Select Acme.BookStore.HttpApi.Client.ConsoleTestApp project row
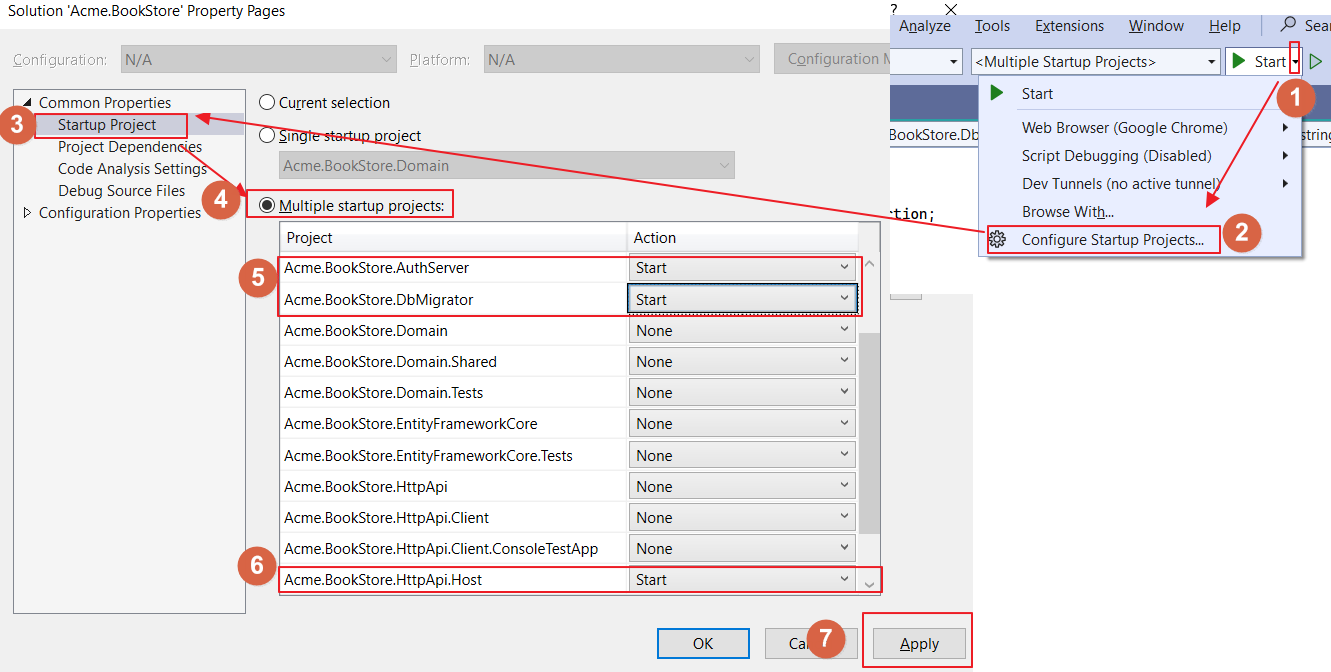This screenshot has height=672, width=1331. pos(454,548)
